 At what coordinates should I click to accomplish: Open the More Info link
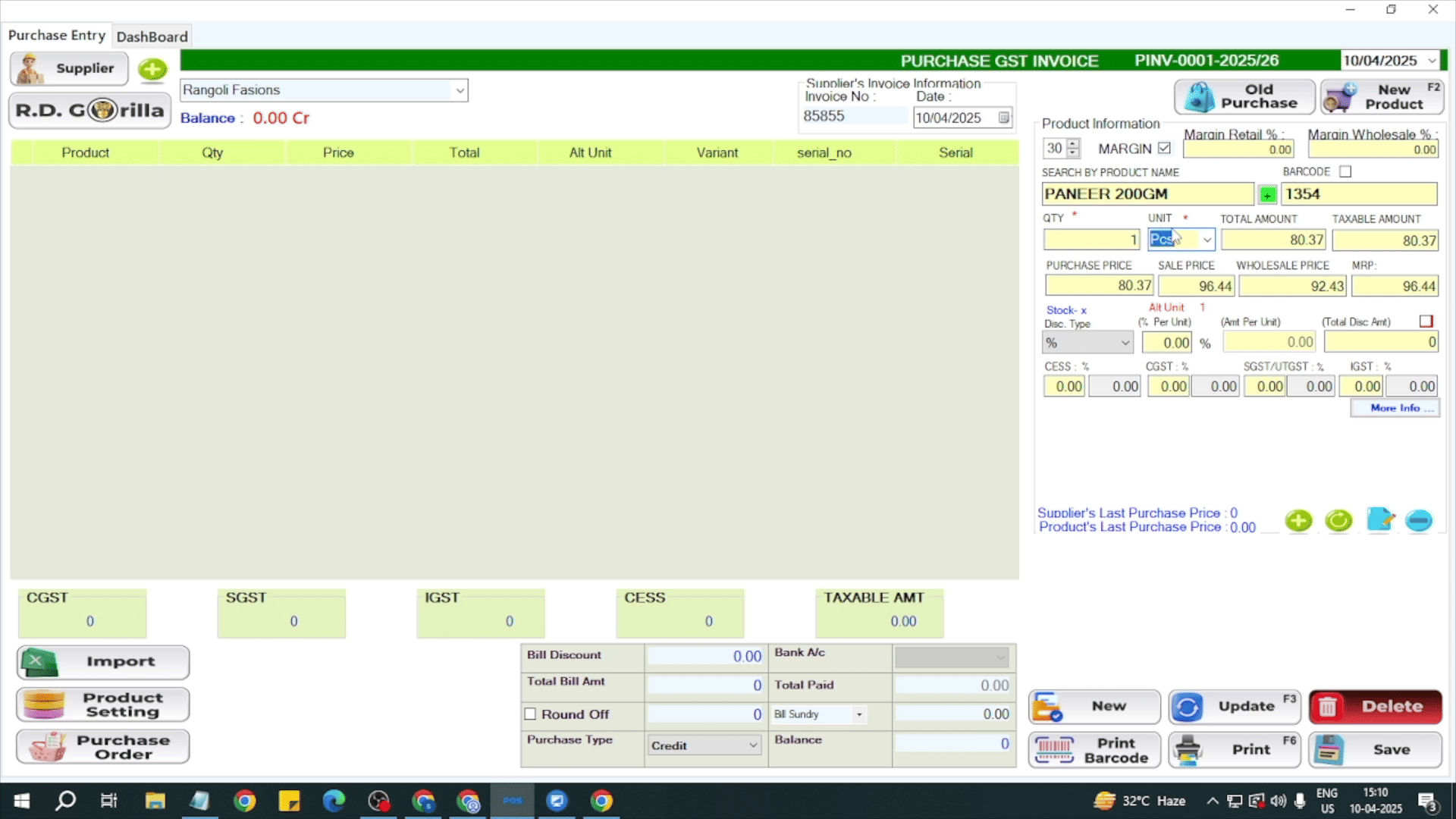coord(1395,408)
